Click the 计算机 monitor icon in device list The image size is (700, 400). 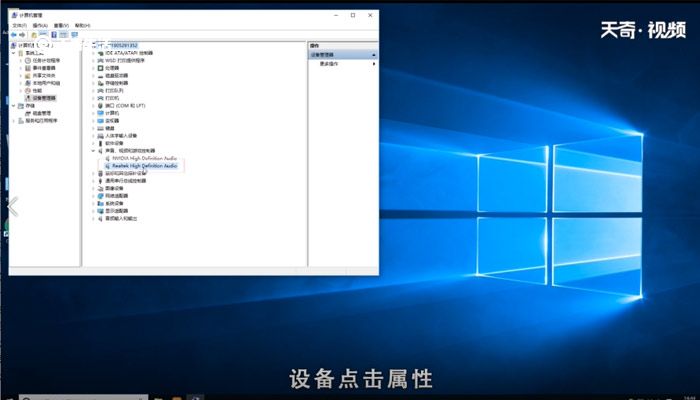pos(100,113)
